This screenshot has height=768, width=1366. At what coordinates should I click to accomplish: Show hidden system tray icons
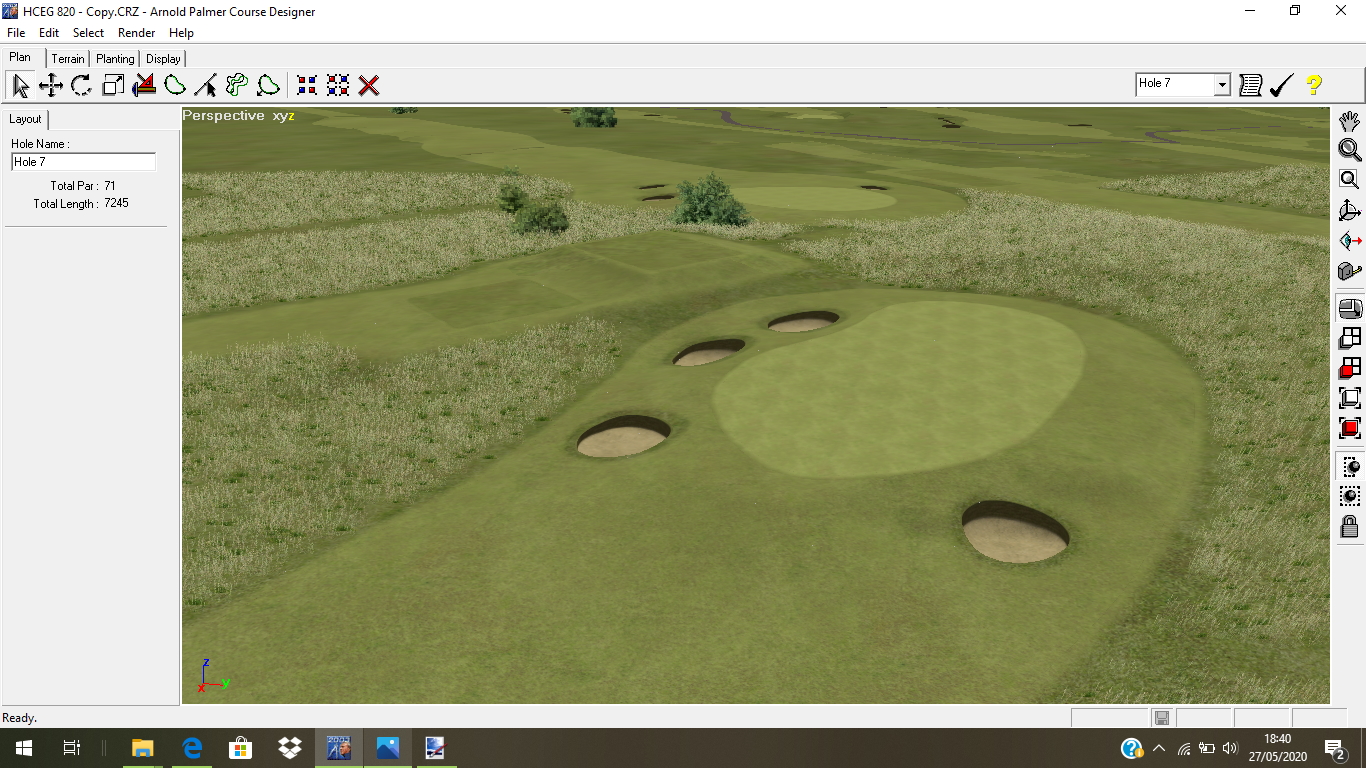pos(1159,748)
